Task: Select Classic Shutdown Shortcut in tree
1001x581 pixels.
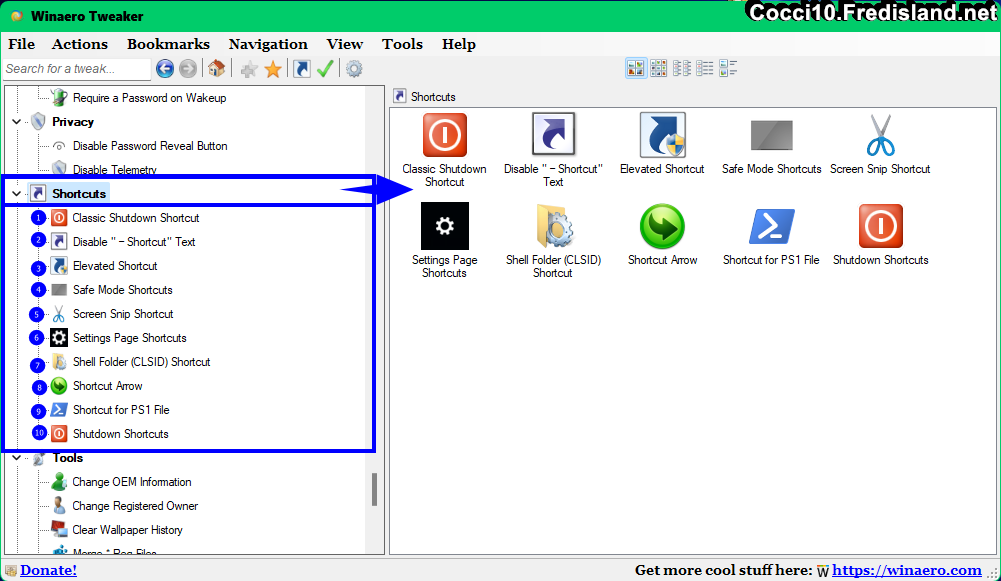Action: tap(135, 218)
